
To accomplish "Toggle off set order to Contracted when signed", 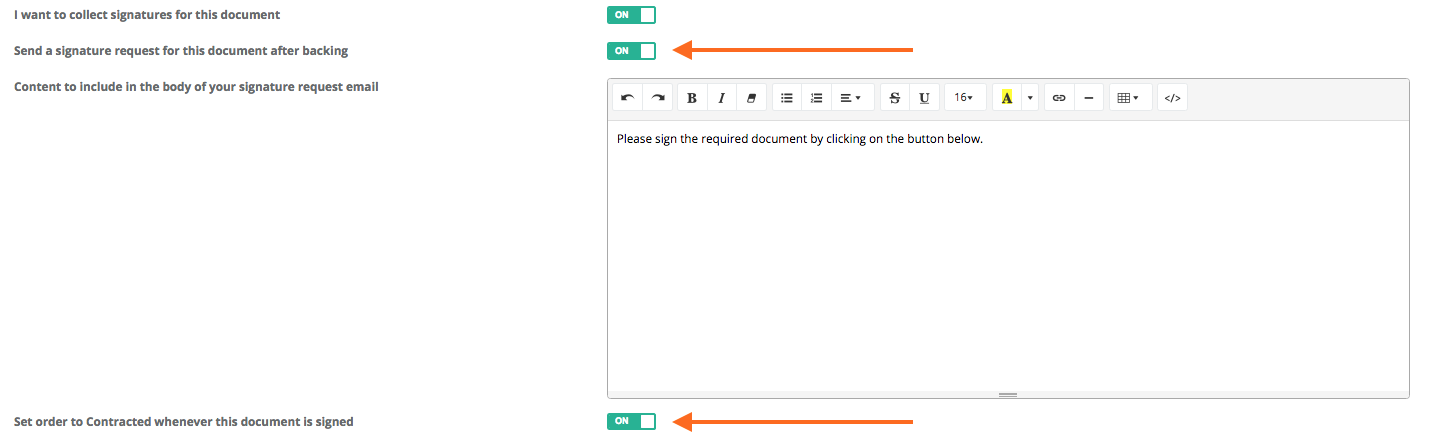I will 631,422.
